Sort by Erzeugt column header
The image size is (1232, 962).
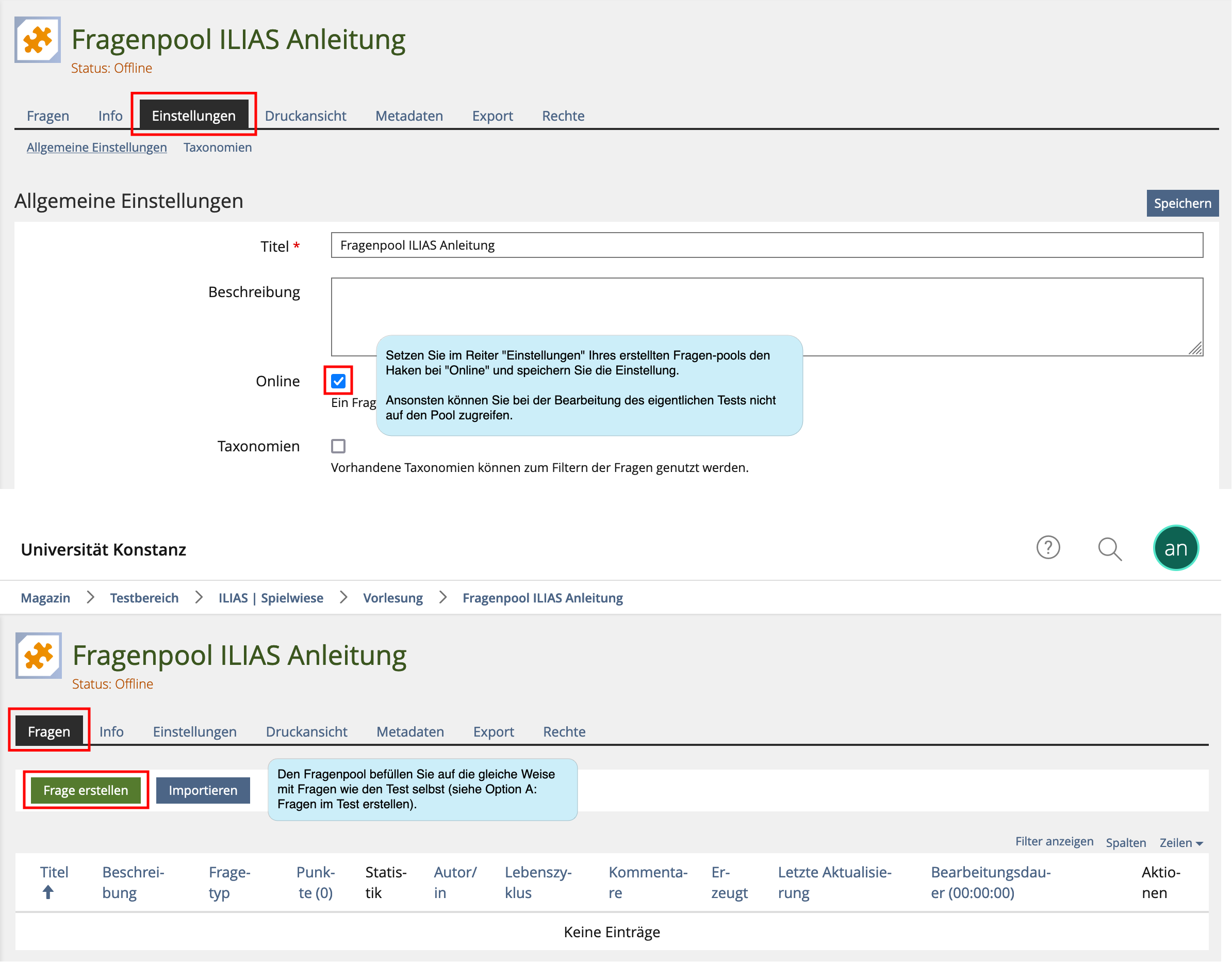tap(729, 883)
